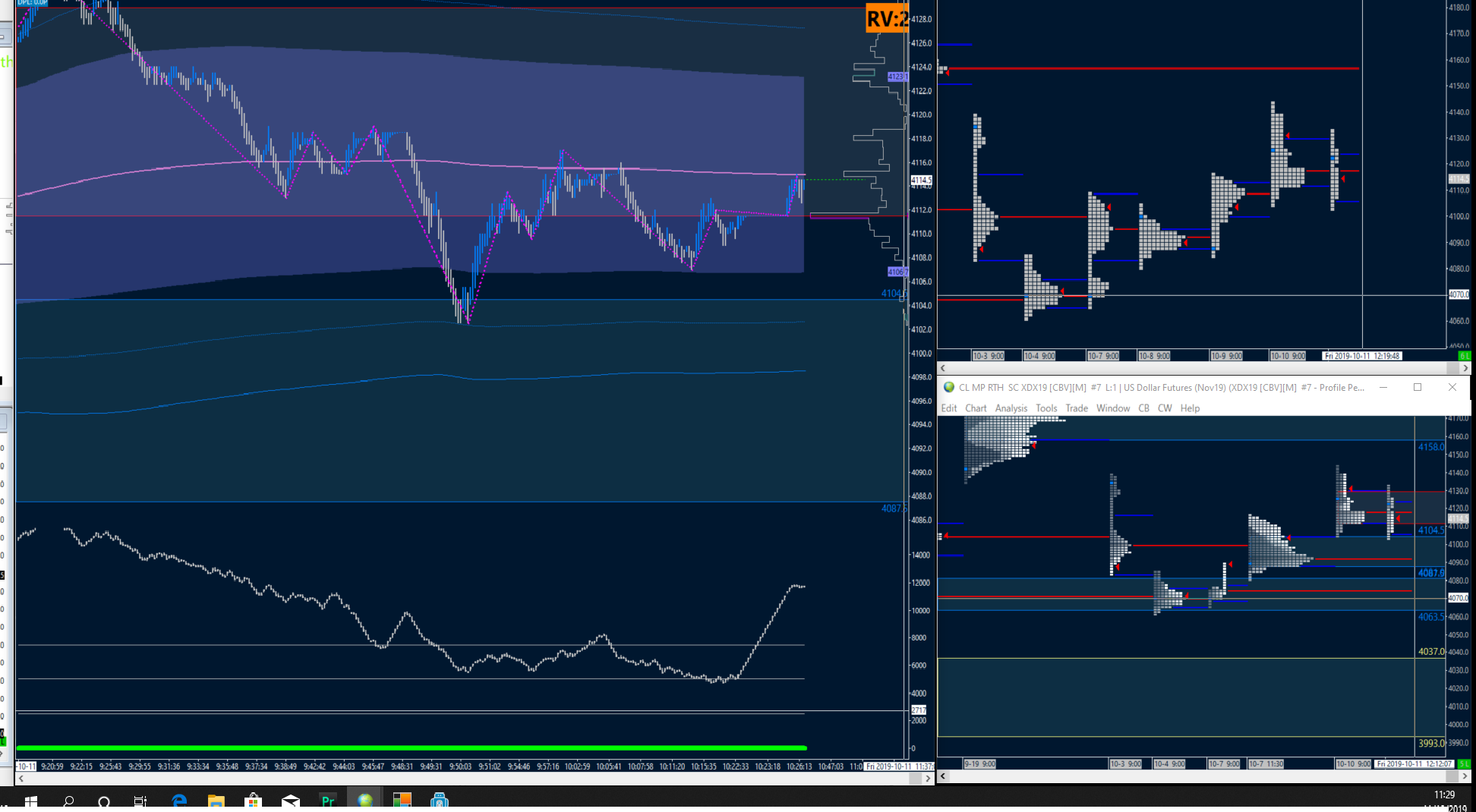Image resolution: width=1476 pixels, height=812 pixels.
Task: Click the green '6 L' indicator in the upper-right chart
Action: point(1464,356)
